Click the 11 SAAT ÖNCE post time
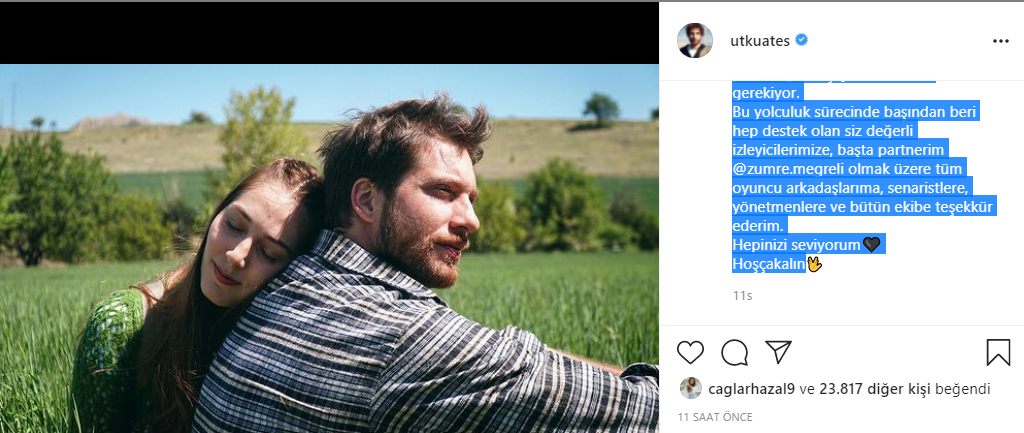 [x=716, y=414]
